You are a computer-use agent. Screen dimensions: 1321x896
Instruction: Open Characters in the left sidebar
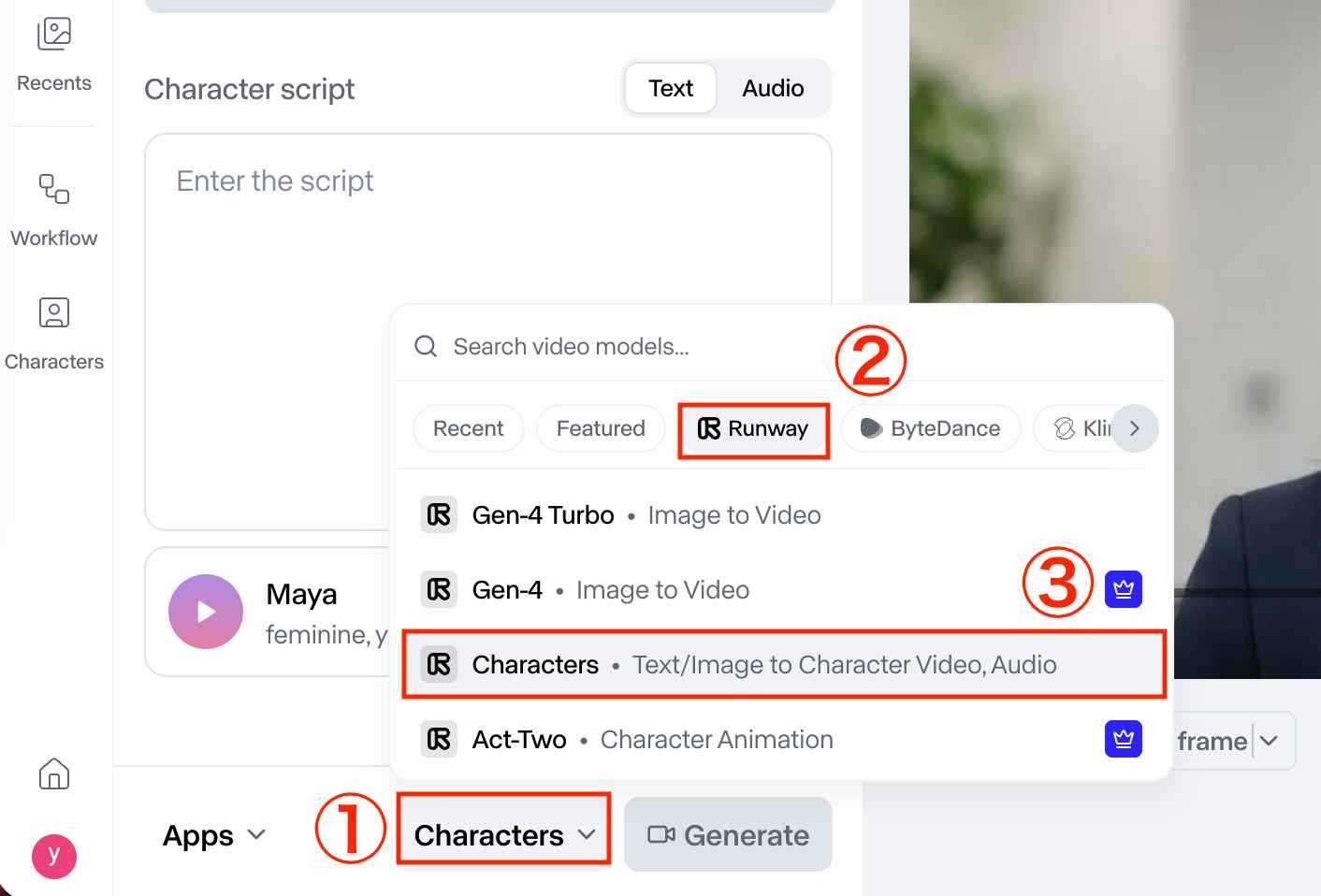54,334
